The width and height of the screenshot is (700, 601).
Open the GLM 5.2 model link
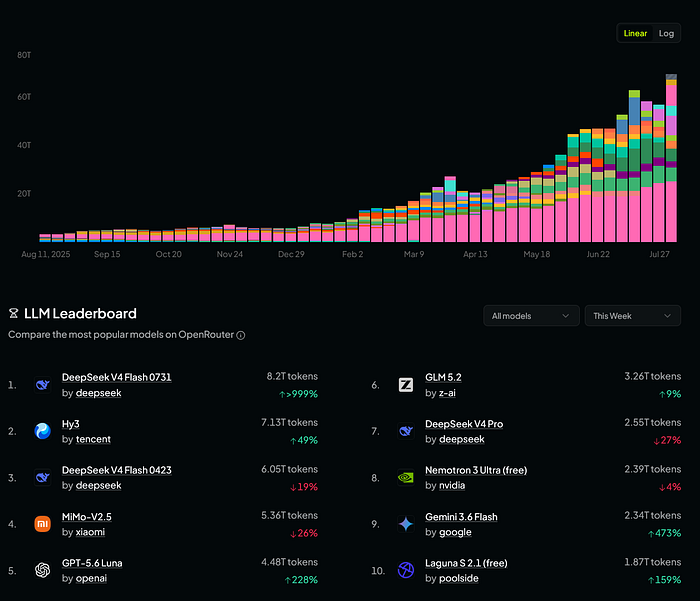(x=443, y=377)
